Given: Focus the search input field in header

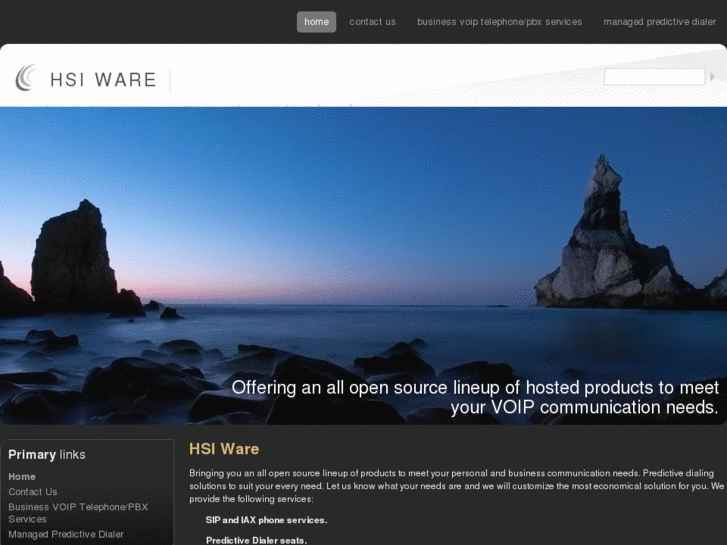Looking at the screenshot, I should 654,77.
